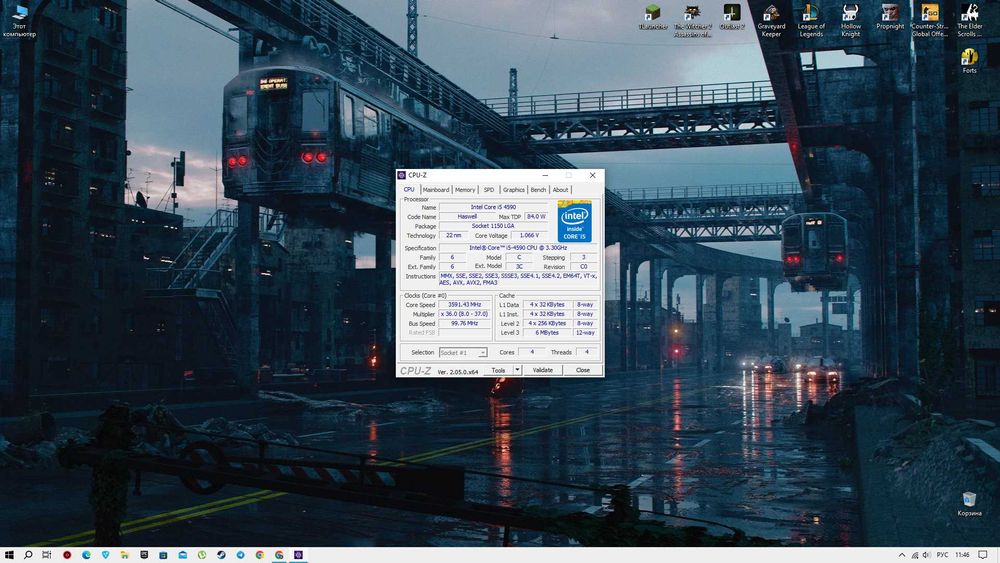Open File Explorer from the taskbar

coord(125,555)
